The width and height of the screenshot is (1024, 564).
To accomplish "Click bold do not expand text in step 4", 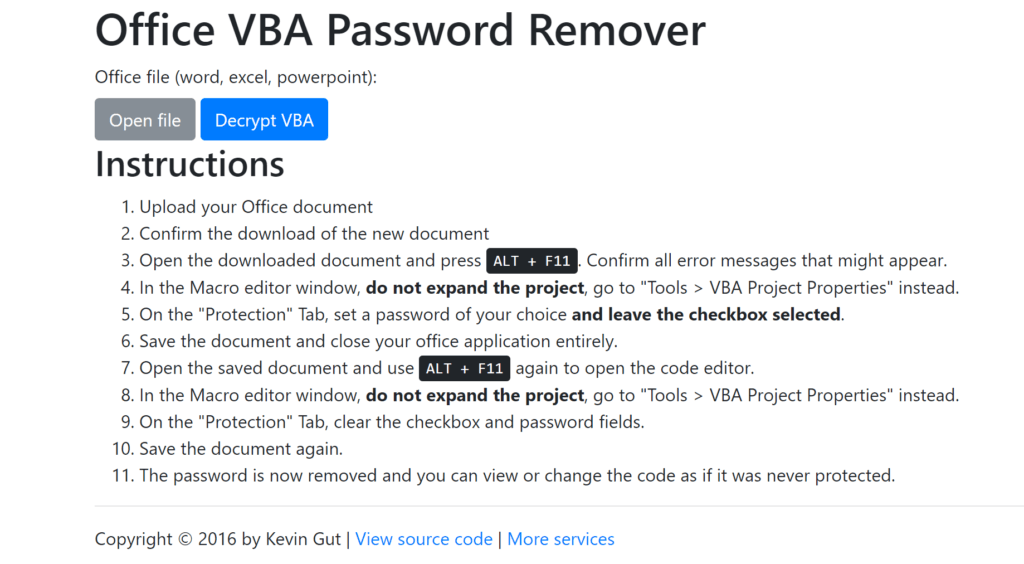I will coord(475,288).
